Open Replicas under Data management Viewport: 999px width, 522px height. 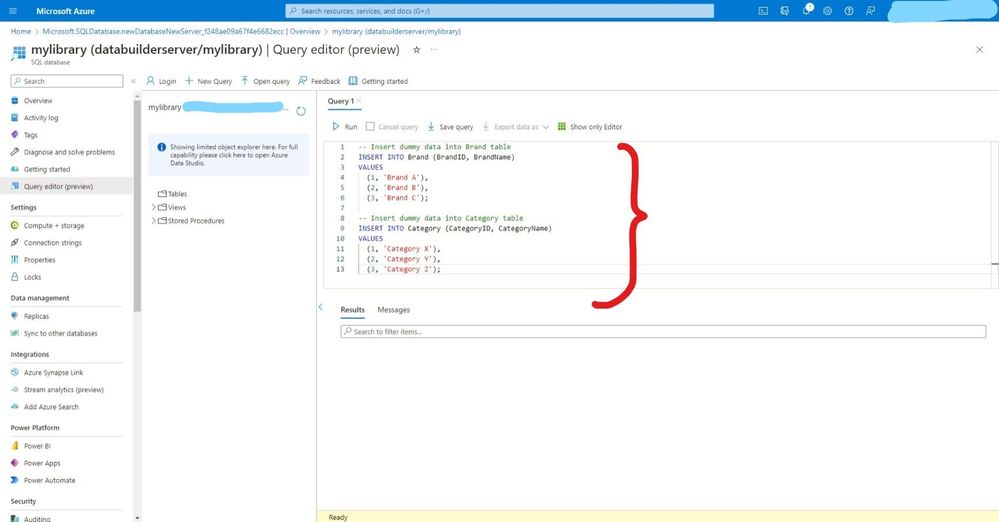pyautogui.click(x=36, y=316)
